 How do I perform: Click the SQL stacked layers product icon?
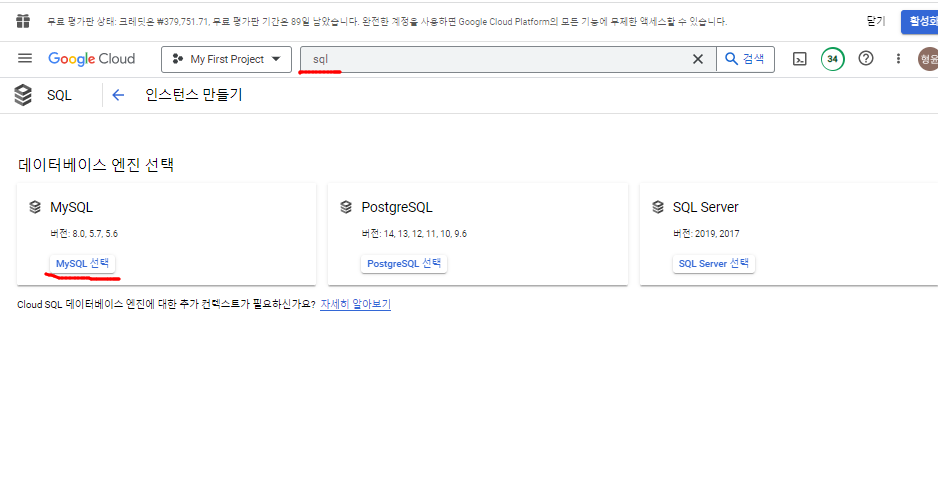click(x=23, y=95)
